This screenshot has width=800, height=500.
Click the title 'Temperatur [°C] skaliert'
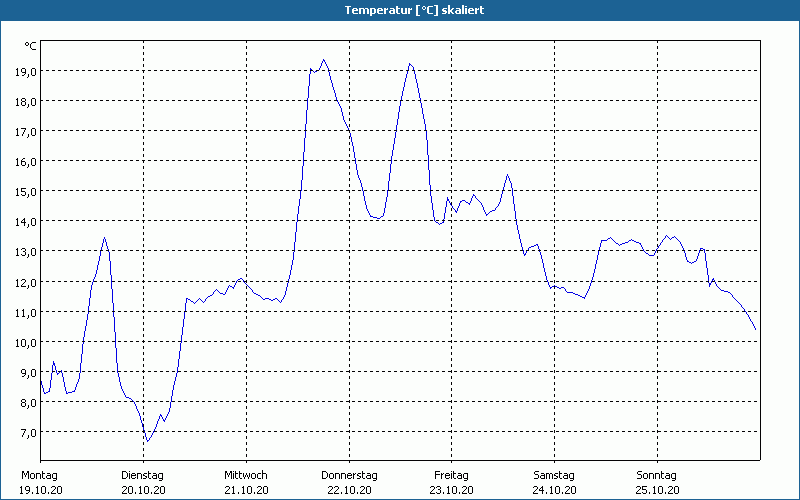tap(414, 10)
